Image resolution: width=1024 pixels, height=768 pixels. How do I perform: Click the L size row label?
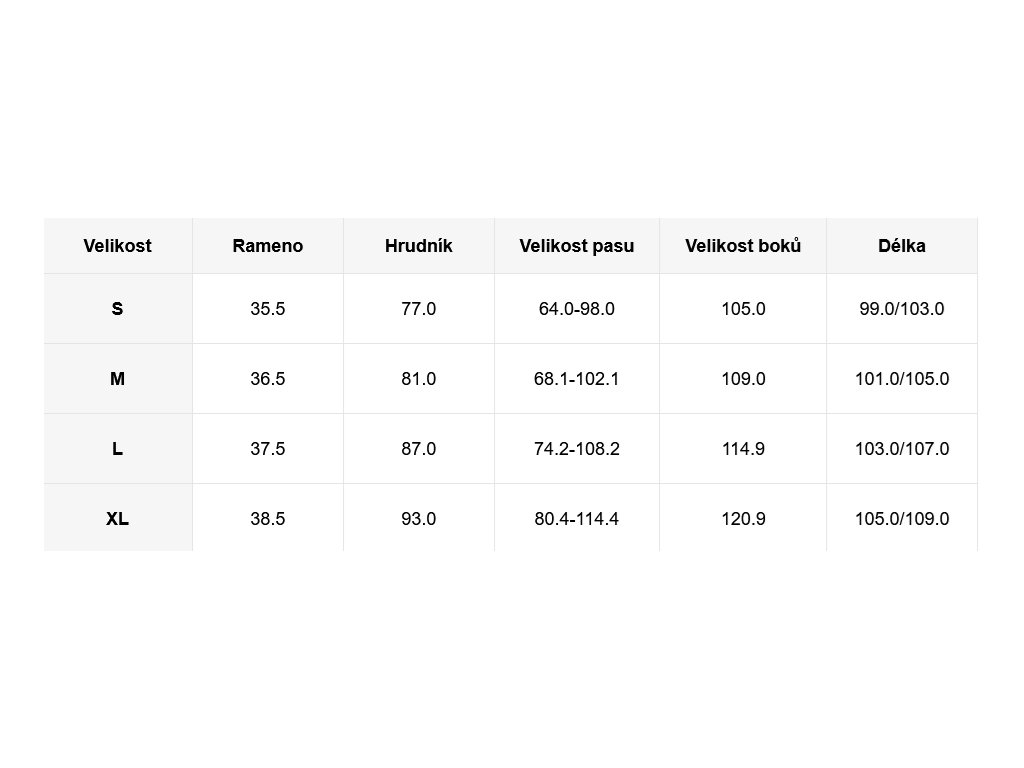click(118, 449)
